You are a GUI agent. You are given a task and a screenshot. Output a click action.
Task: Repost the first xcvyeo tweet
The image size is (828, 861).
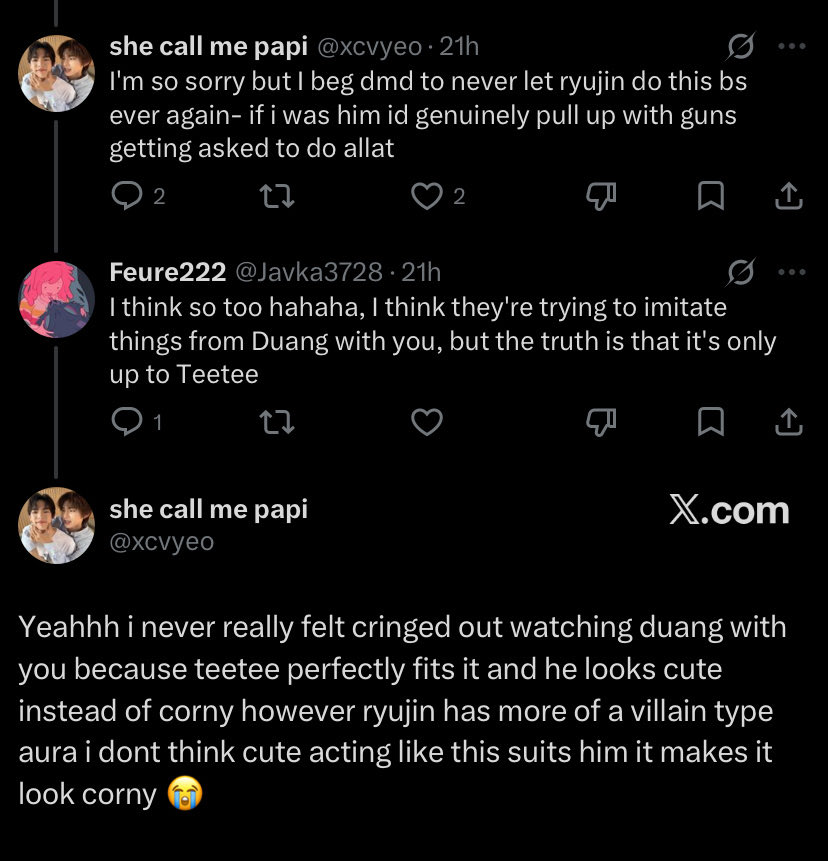click(277, 196)
